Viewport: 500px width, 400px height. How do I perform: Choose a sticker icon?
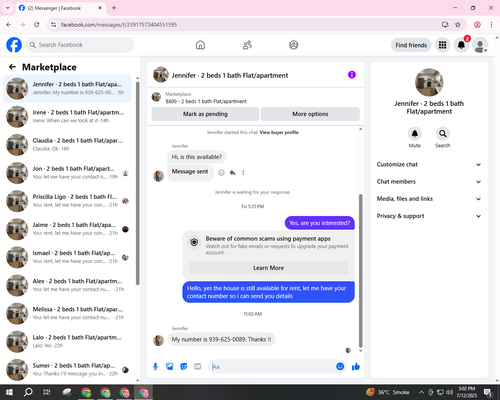pos(184,367)
